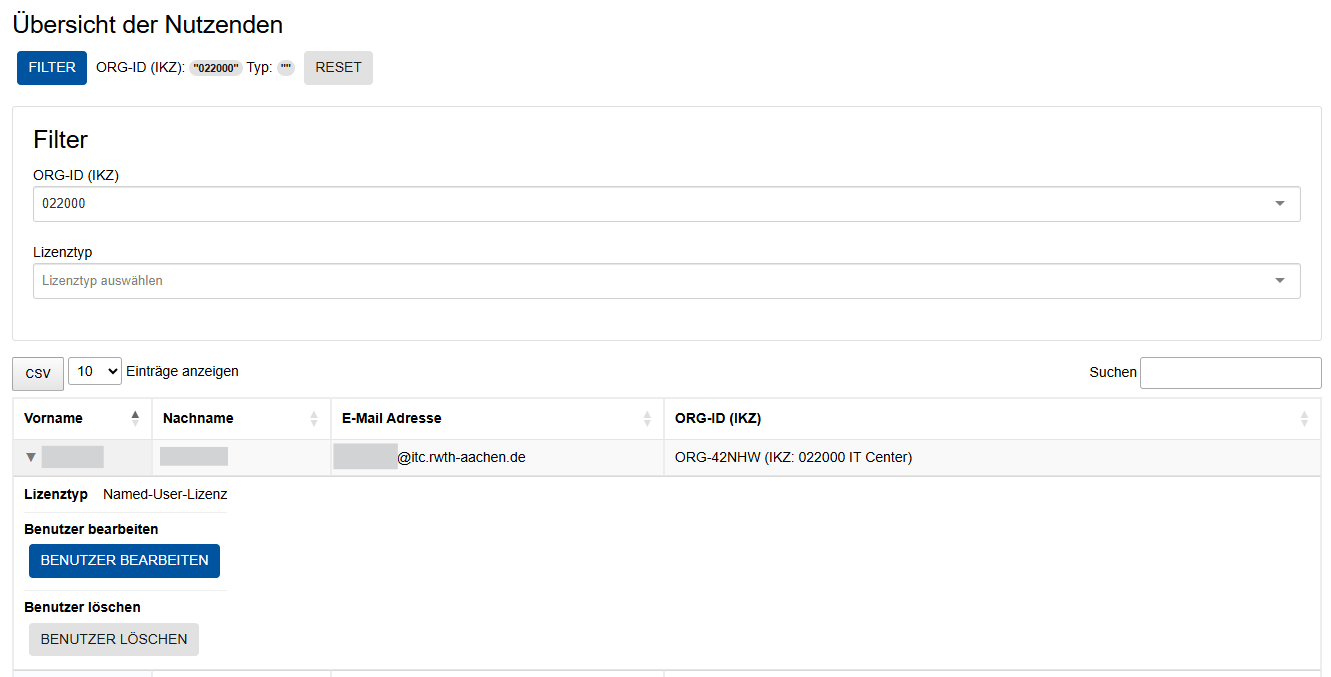1331x677 pixels.
Task: Export the table via CSV button
Action: coord(38,373)
